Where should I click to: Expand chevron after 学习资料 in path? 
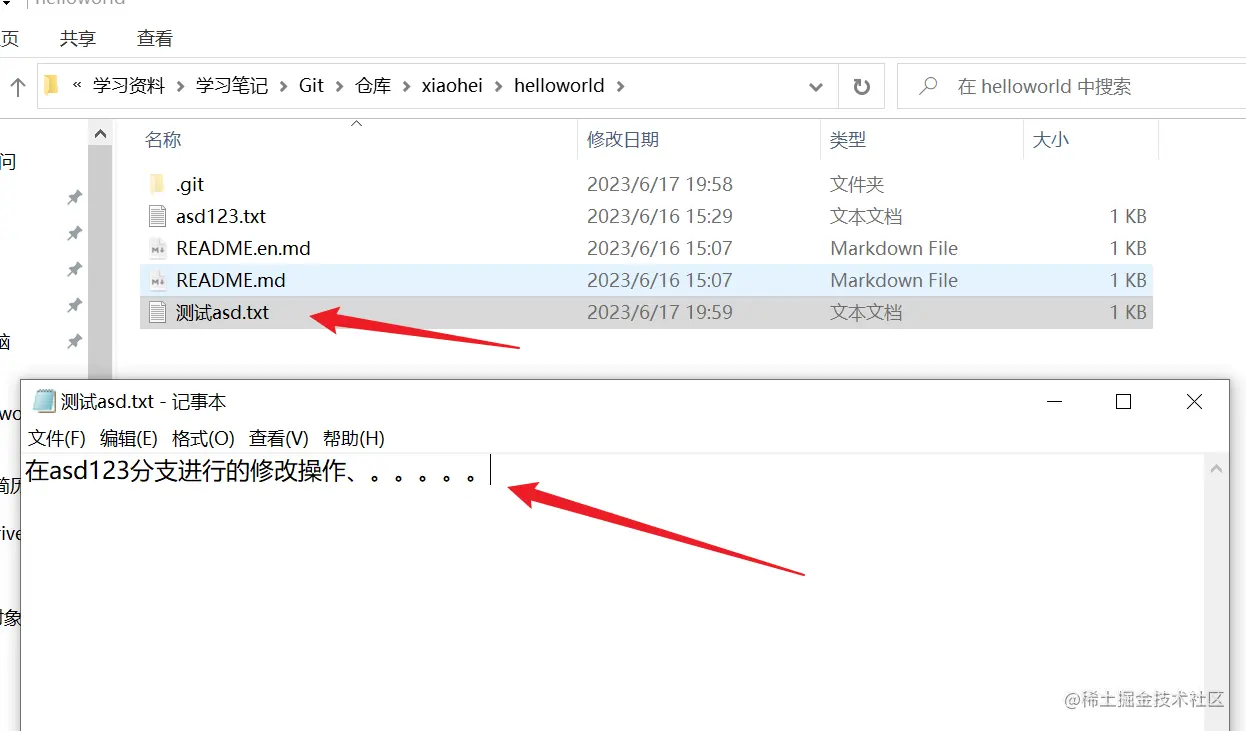(181, 86)
